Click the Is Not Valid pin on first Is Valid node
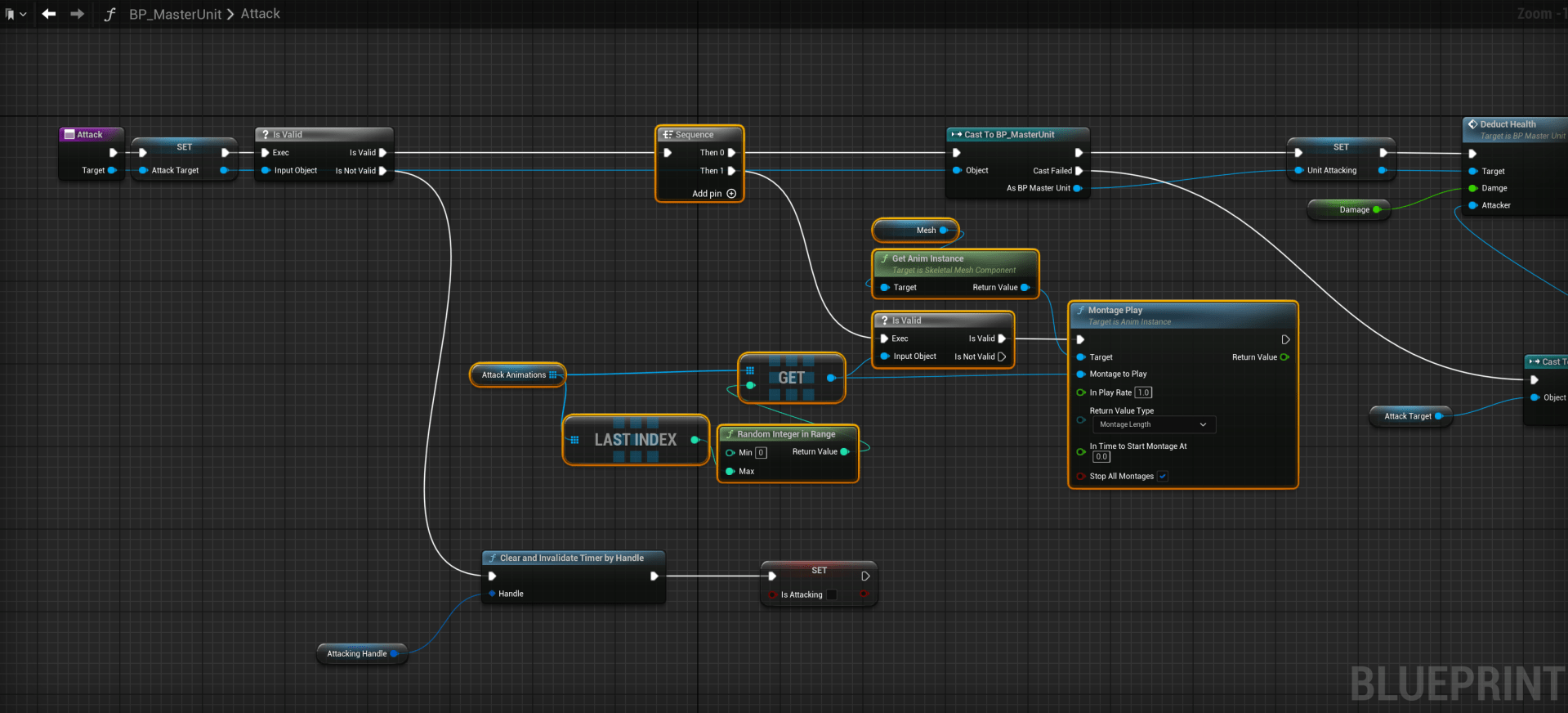This screenshot has height=713, width=1568. pos(382,171)
